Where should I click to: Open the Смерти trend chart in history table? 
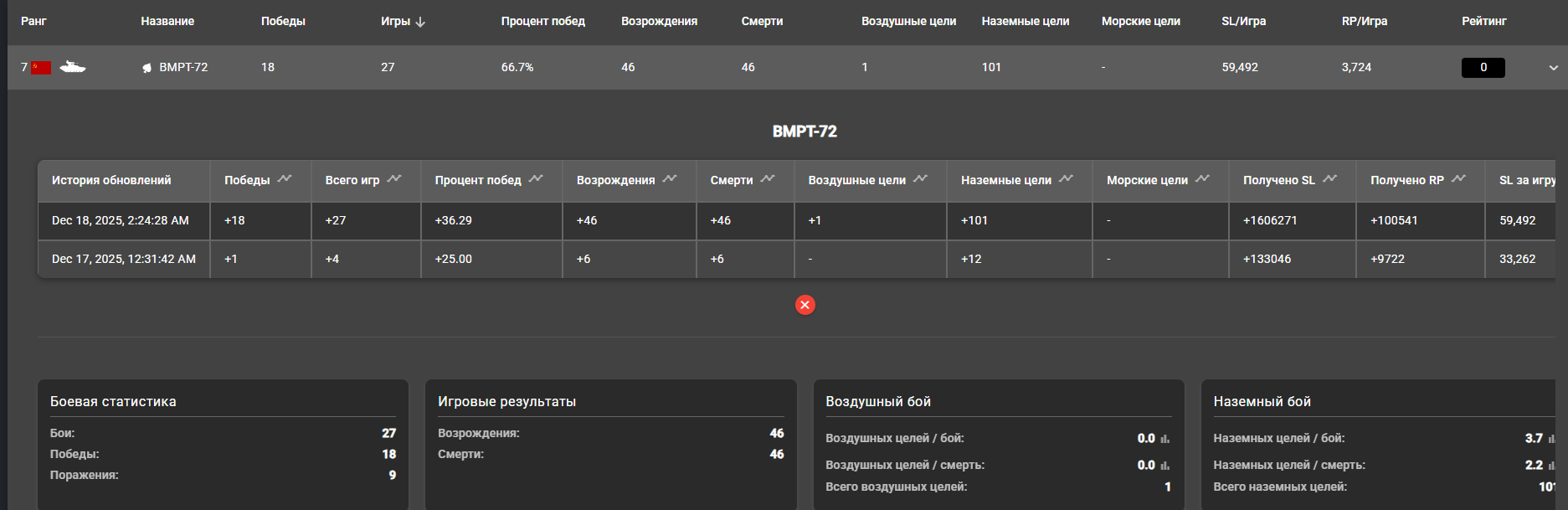click(x=768, y=179)
